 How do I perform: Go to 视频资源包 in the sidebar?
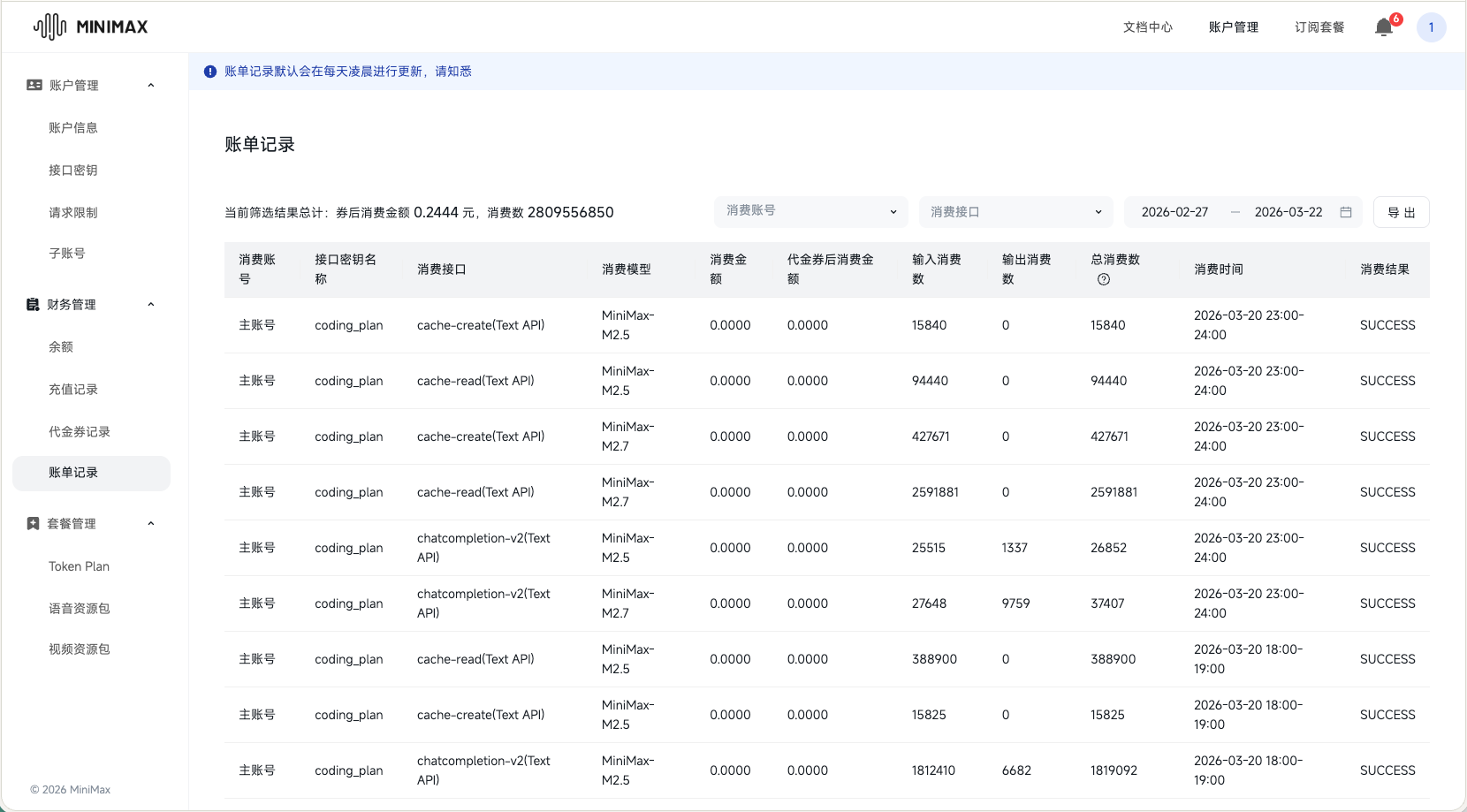80,649
